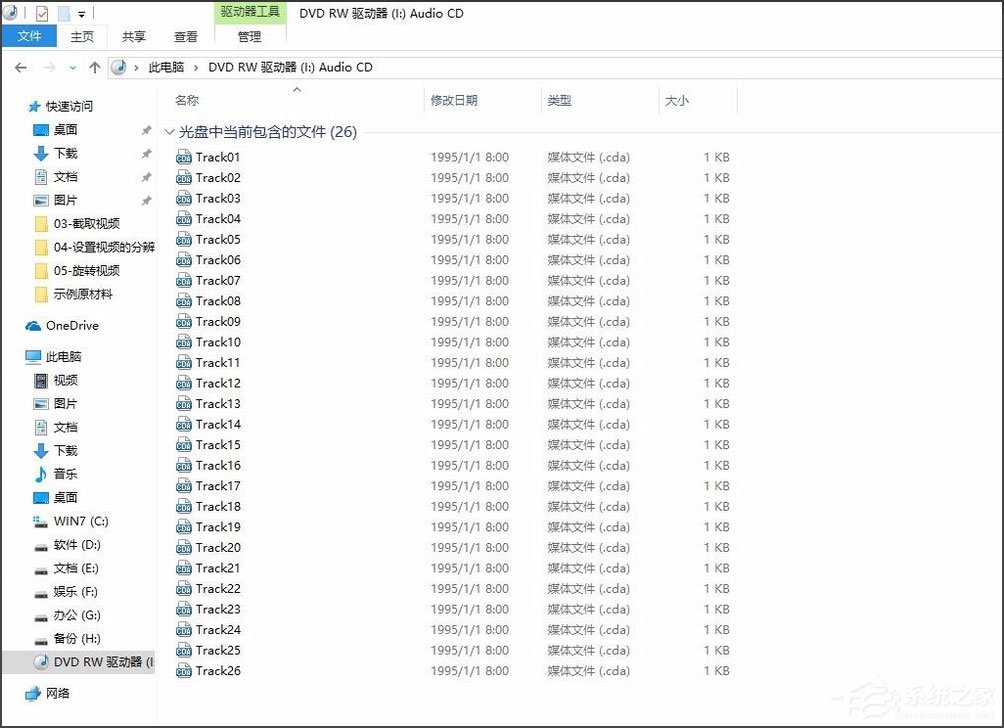Navigate back using the arrow button
Viewport: 1004px width, 728px height.
20,67
